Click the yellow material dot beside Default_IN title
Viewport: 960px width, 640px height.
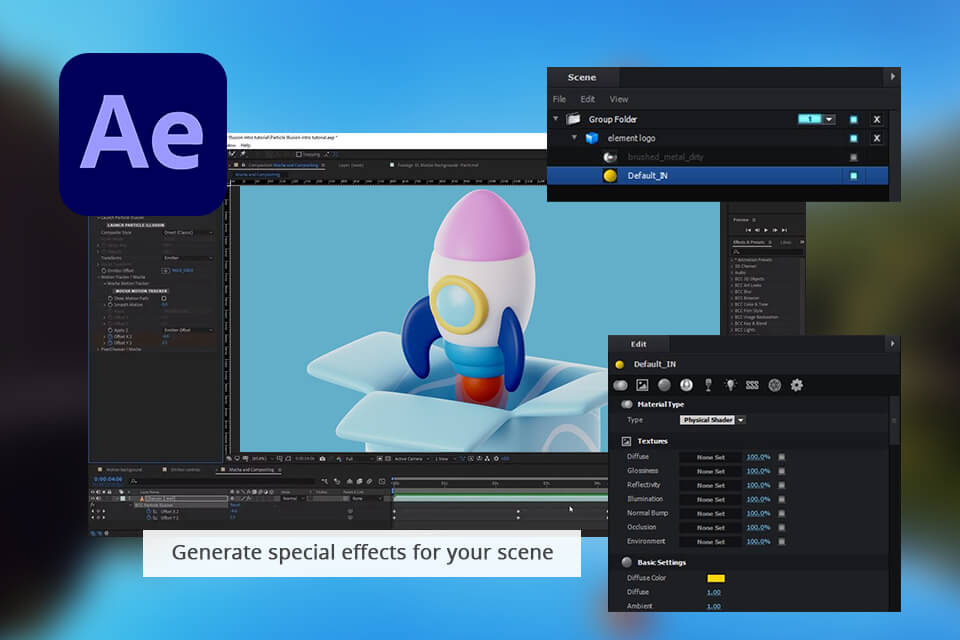[x=620, y=364]
